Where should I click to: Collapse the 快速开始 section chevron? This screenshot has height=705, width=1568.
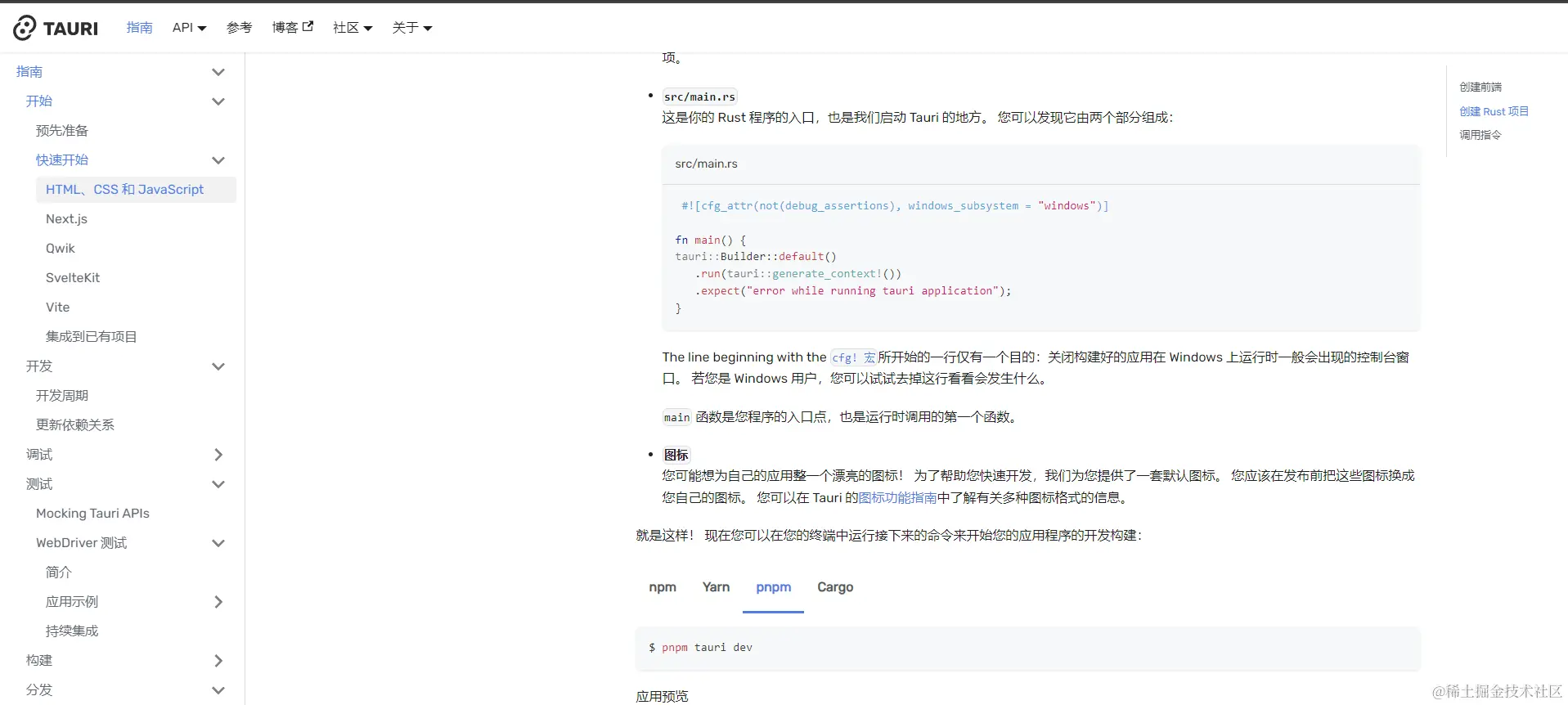218,160
